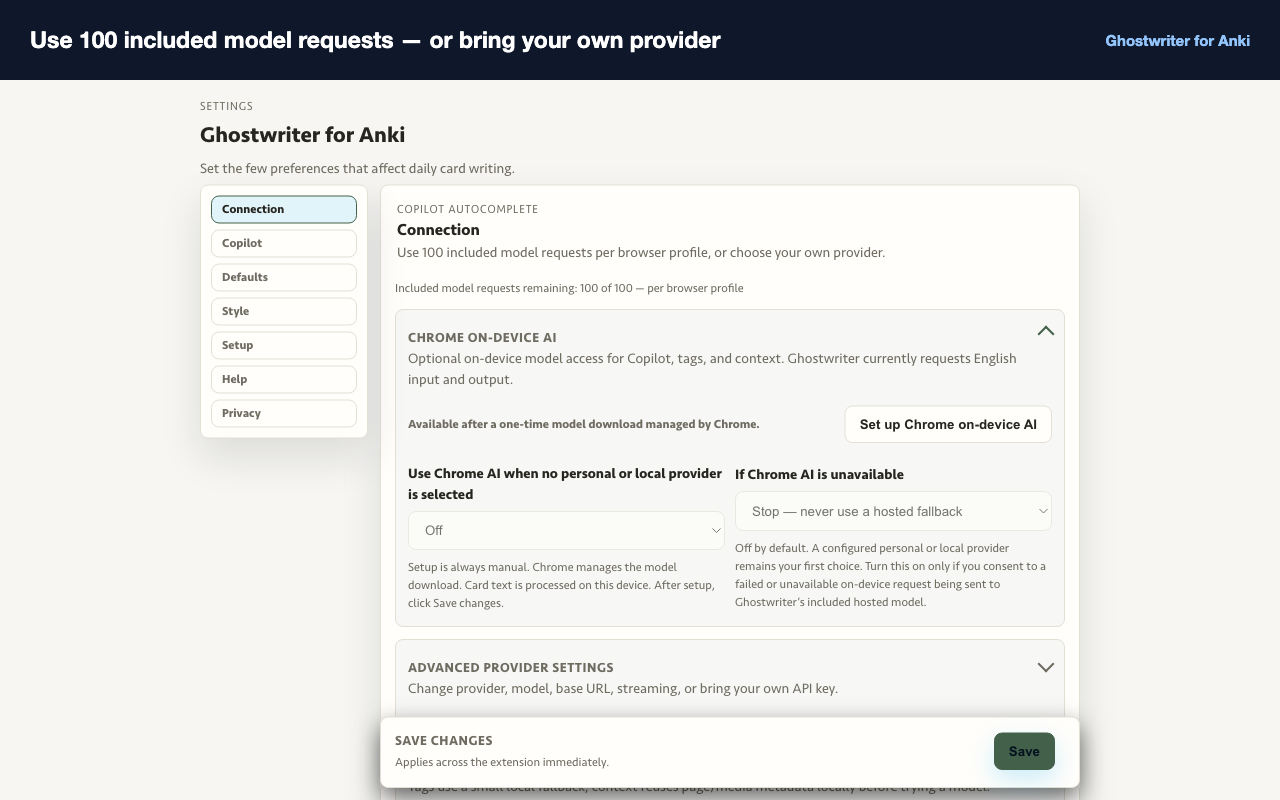The image size is (1280, 800).
Task: Open the Use Chrome AI dropdown set to Off
Action: click(x=566, y=530)
